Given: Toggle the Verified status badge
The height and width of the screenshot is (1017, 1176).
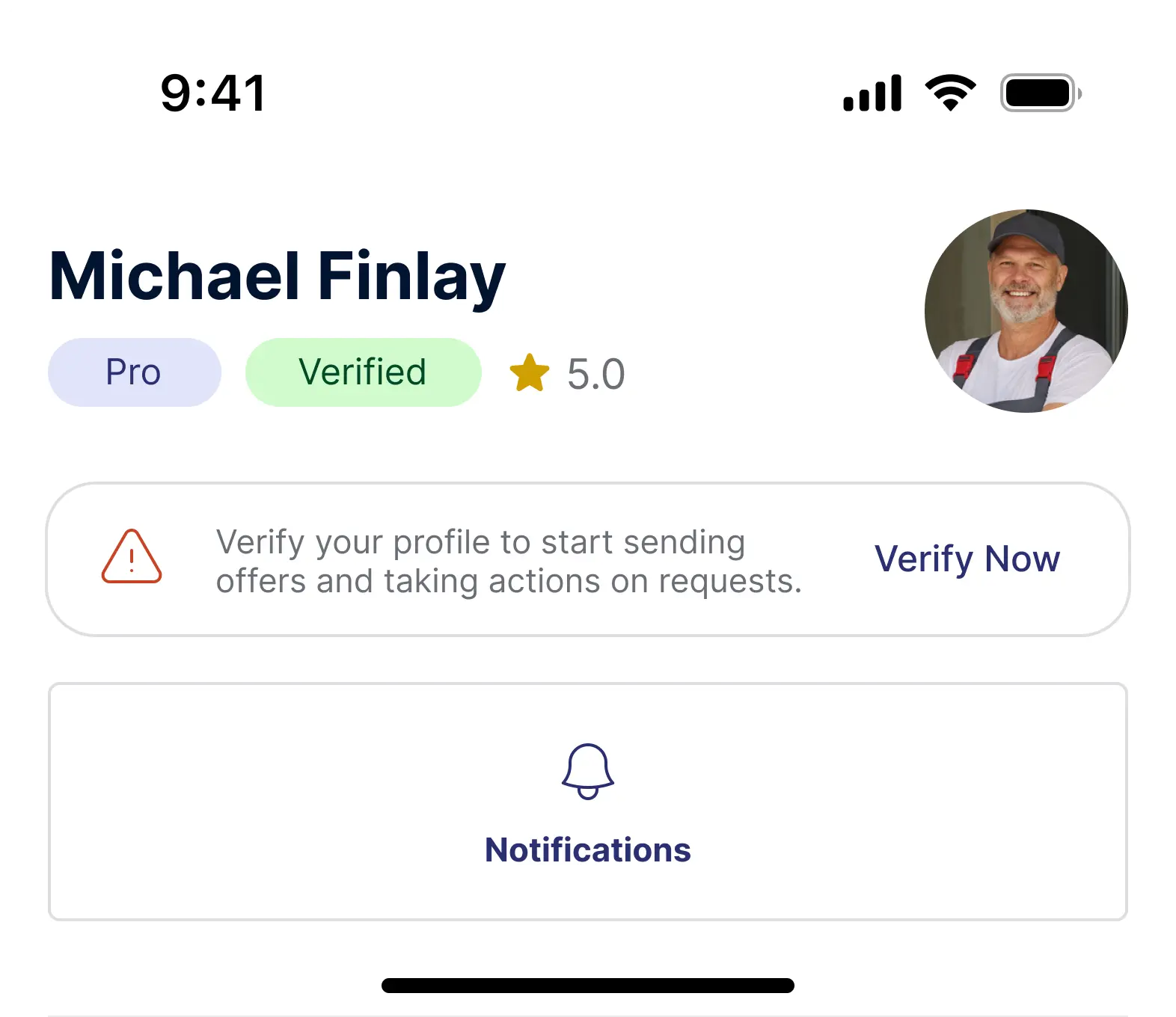Looking at the screenshot, I should [363, 372].
